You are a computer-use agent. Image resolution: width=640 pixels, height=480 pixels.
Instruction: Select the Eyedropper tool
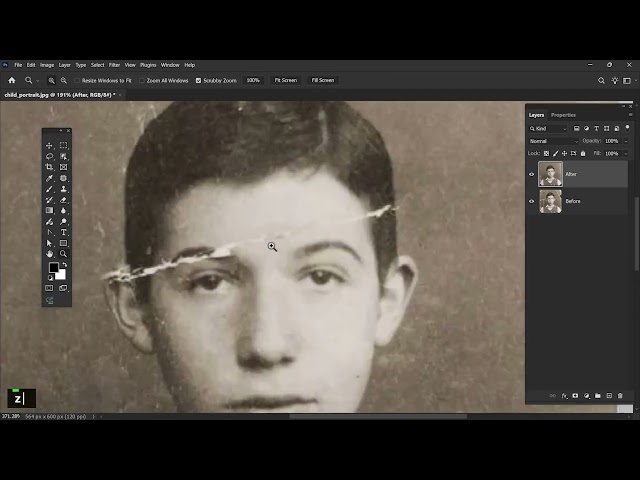49,178
